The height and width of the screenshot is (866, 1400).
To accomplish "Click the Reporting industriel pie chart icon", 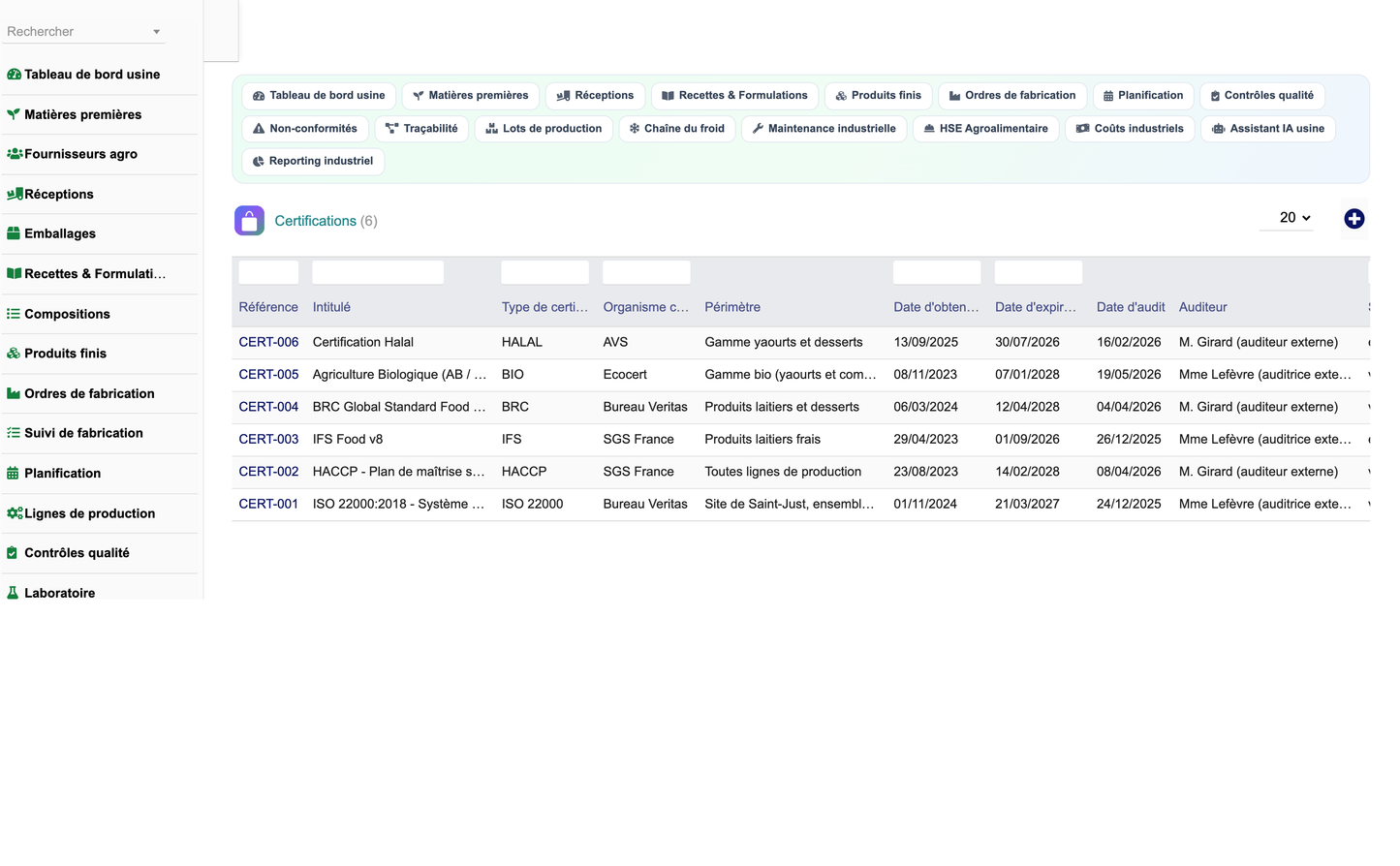I will tap(259, 162).
